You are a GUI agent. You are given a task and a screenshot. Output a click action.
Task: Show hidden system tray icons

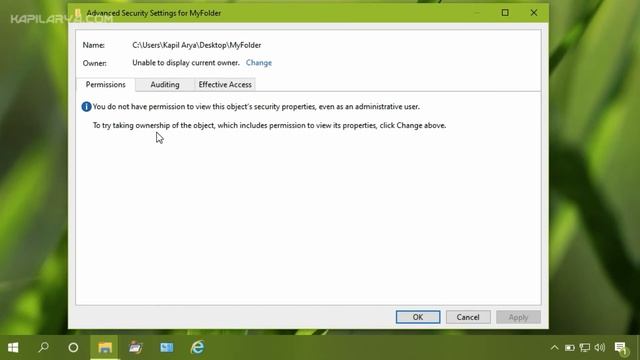tap(554, 348)
